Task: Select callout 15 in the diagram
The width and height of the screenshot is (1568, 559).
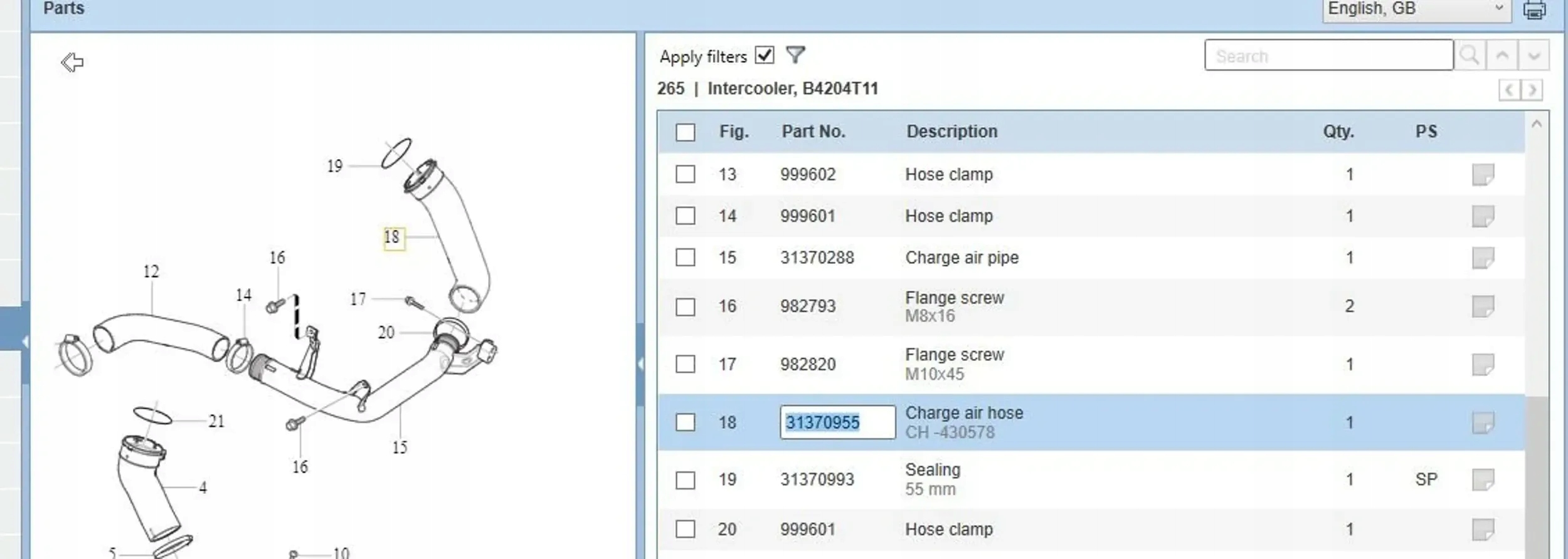Action: (x=400, y=447)
